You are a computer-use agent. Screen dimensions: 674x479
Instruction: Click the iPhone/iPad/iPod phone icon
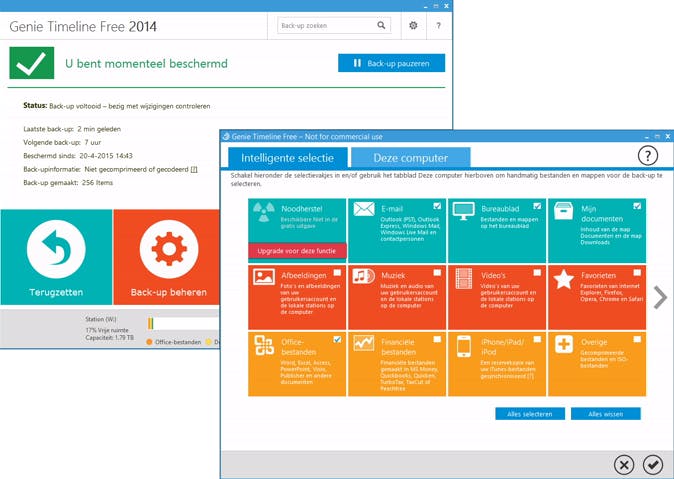tap(463, 346)
